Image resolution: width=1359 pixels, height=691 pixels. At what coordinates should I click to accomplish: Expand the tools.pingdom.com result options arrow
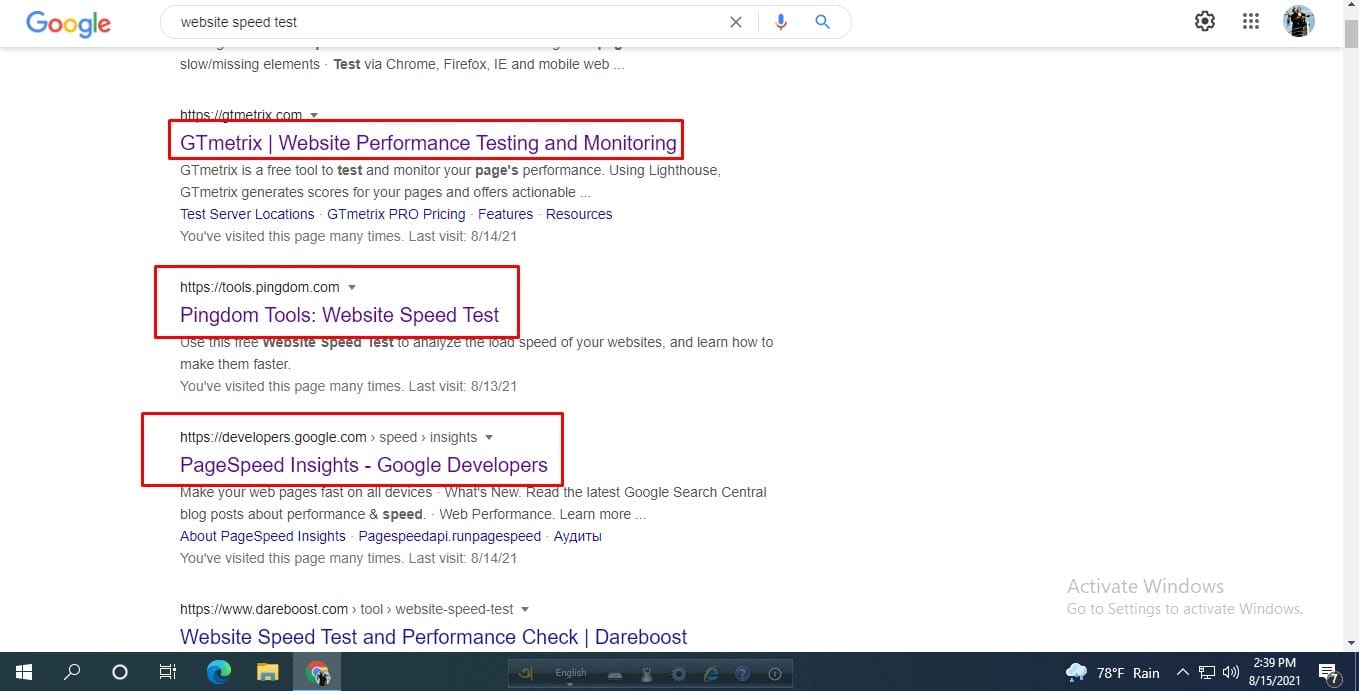(x=352, y=288)
